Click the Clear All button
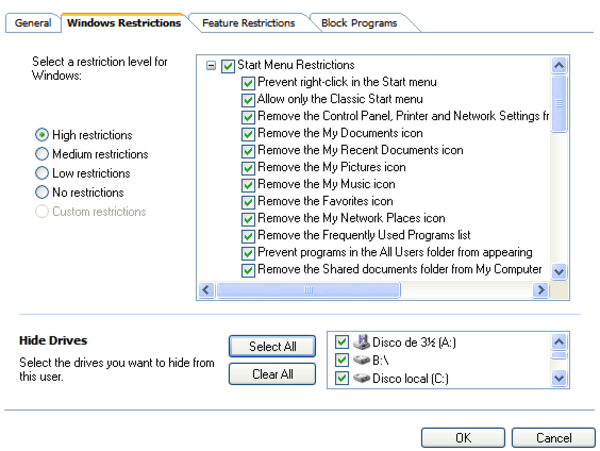 (x=272, y=374)
